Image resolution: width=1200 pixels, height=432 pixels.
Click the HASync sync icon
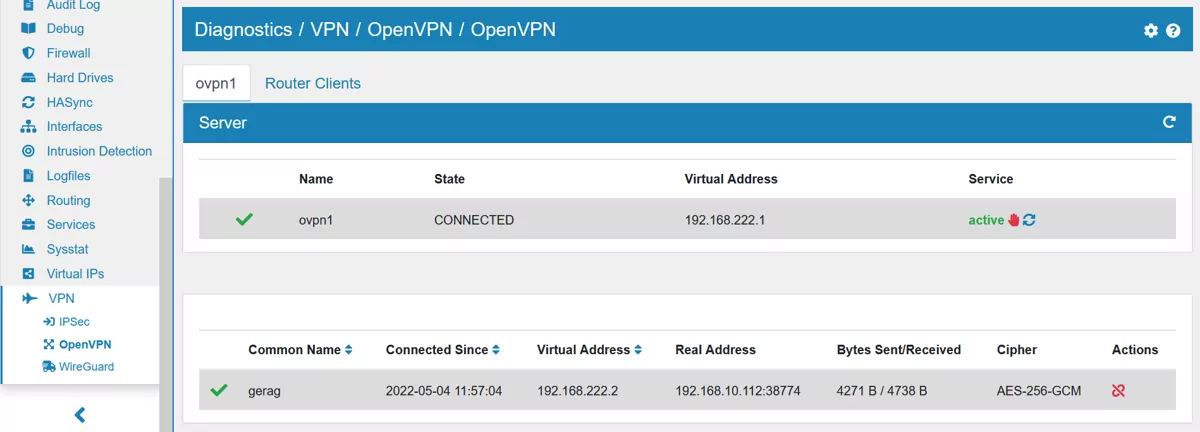(28, 102)
